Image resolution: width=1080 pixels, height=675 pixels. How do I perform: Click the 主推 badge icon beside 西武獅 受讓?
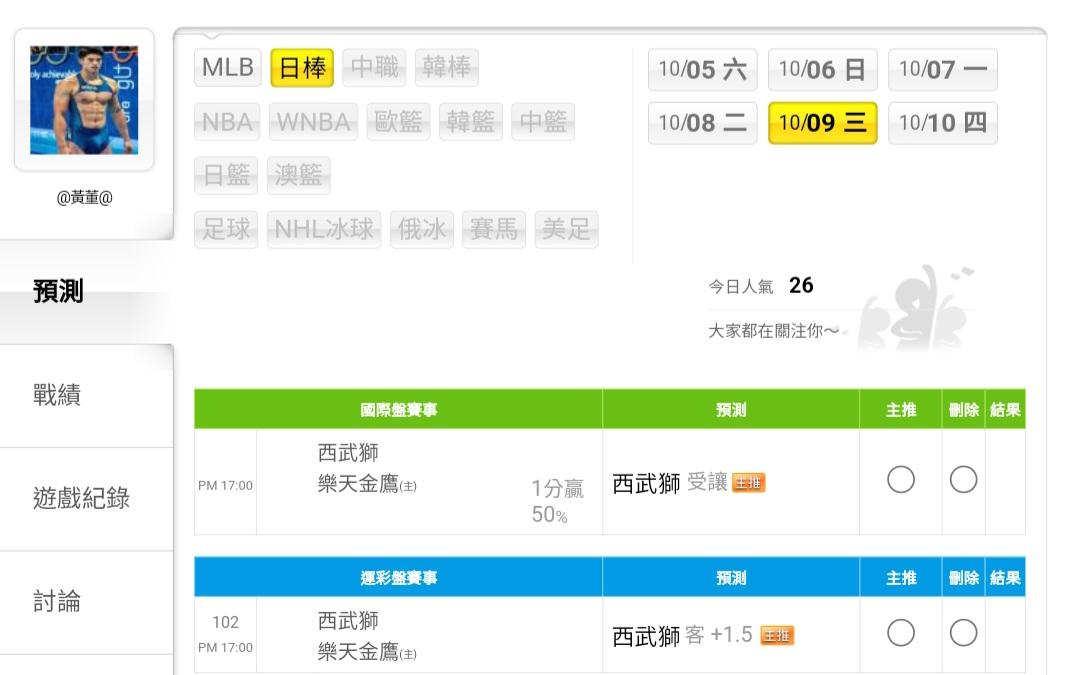[x=748, y=483]
